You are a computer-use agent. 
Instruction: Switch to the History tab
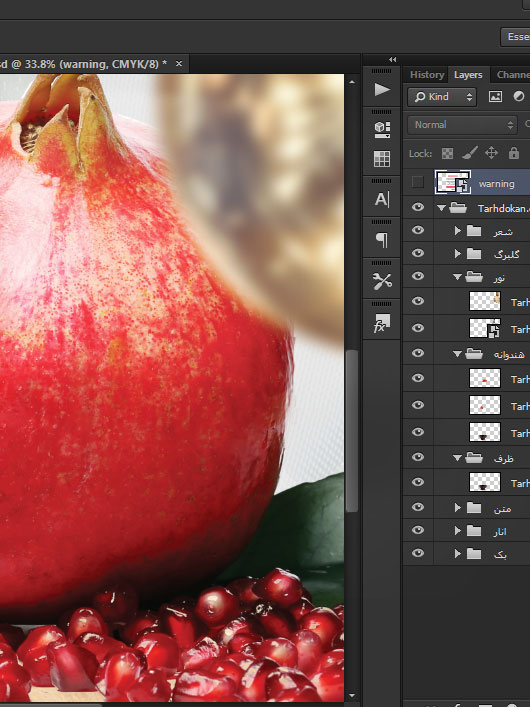427,75
